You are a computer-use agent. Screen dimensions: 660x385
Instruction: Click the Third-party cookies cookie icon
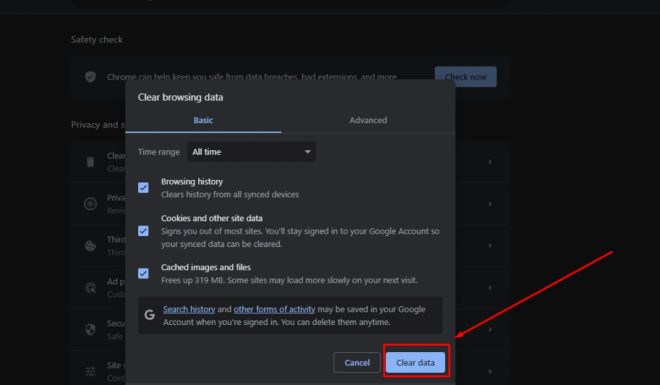click(x=90, y=246)
